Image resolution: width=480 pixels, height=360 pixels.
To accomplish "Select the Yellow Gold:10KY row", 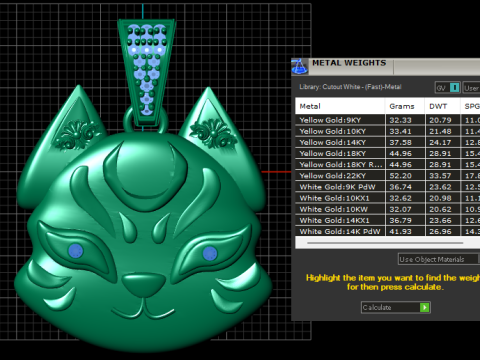I will (x=388, y=131).
